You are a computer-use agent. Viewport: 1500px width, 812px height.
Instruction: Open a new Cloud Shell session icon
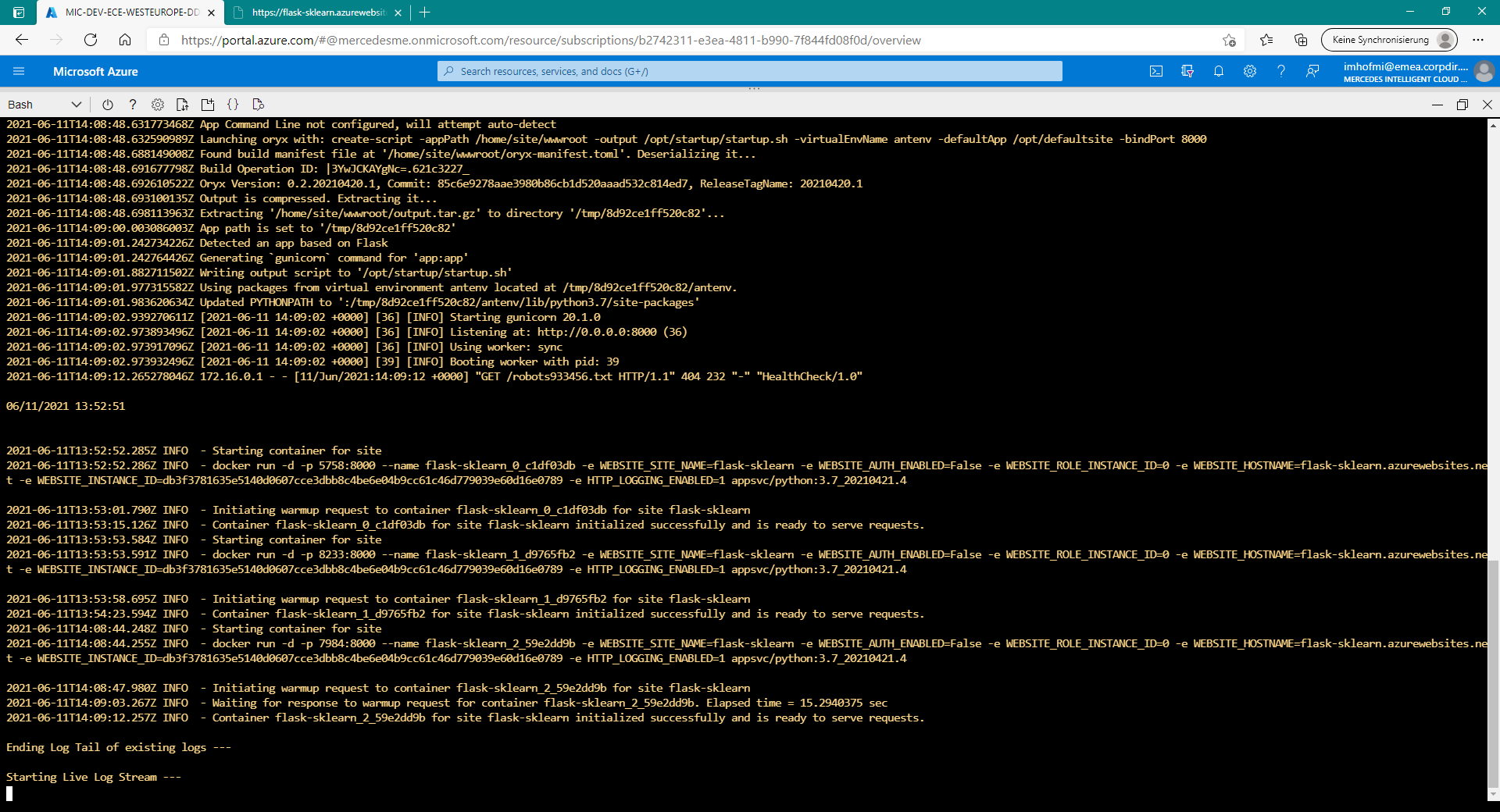point(208,105)
